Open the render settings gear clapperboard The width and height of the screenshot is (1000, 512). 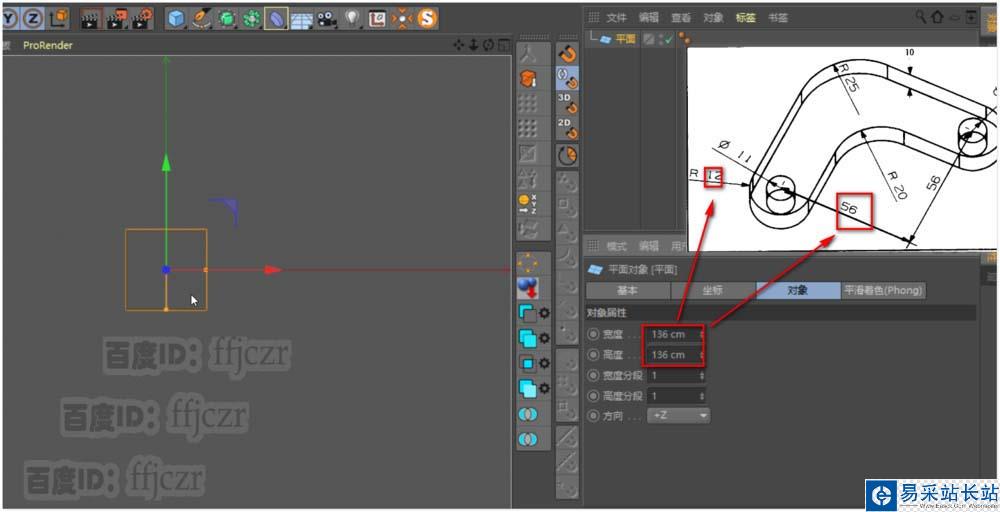143,20
